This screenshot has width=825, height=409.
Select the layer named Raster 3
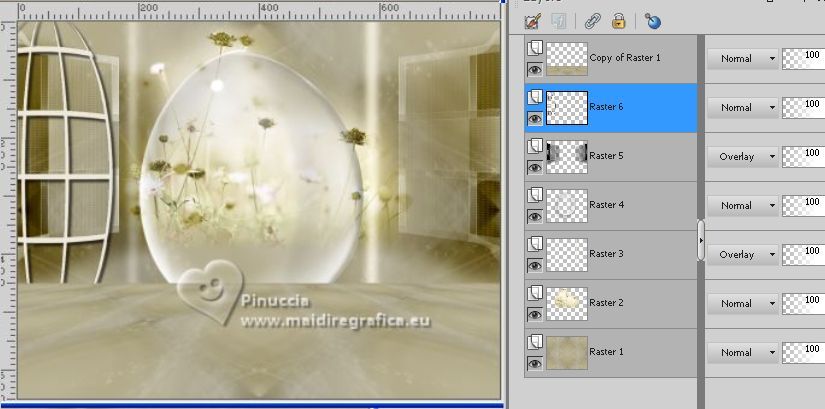click(x=606, y=253)
